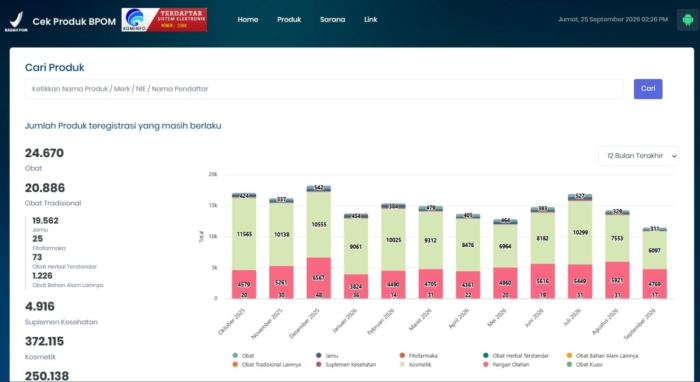700x382 pixels.
Task: Click the 10138 bar segment in November 2025
Action: coord(281,234)
